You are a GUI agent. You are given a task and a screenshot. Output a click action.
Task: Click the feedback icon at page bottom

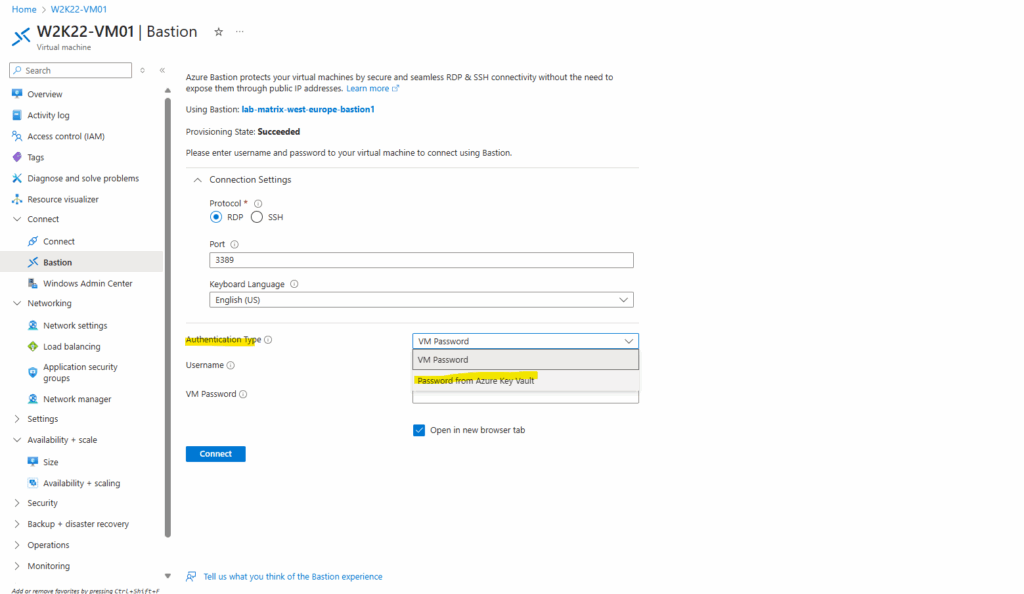coord(191,576)
